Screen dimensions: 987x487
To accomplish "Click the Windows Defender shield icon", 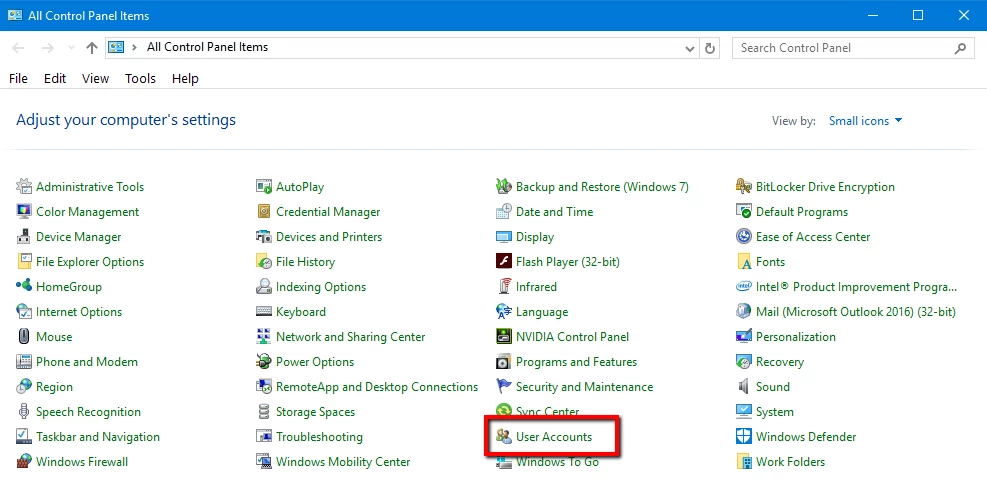I will [744, 436].
